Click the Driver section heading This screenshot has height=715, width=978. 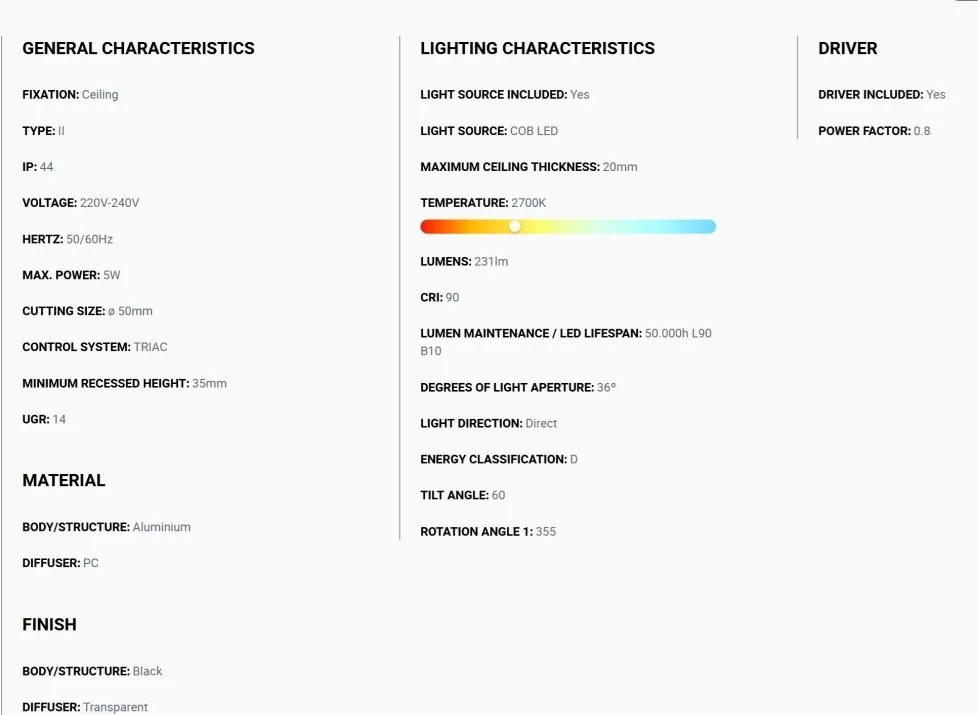(x=848, y=49)
